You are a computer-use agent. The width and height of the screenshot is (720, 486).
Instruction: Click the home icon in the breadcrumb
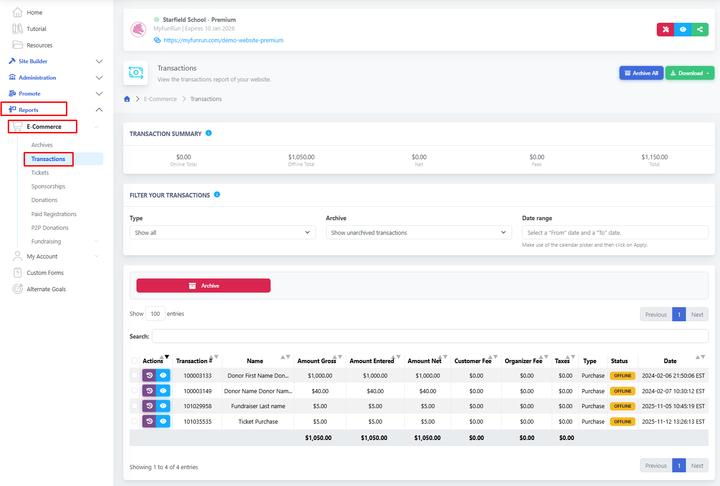coord(127,99)
